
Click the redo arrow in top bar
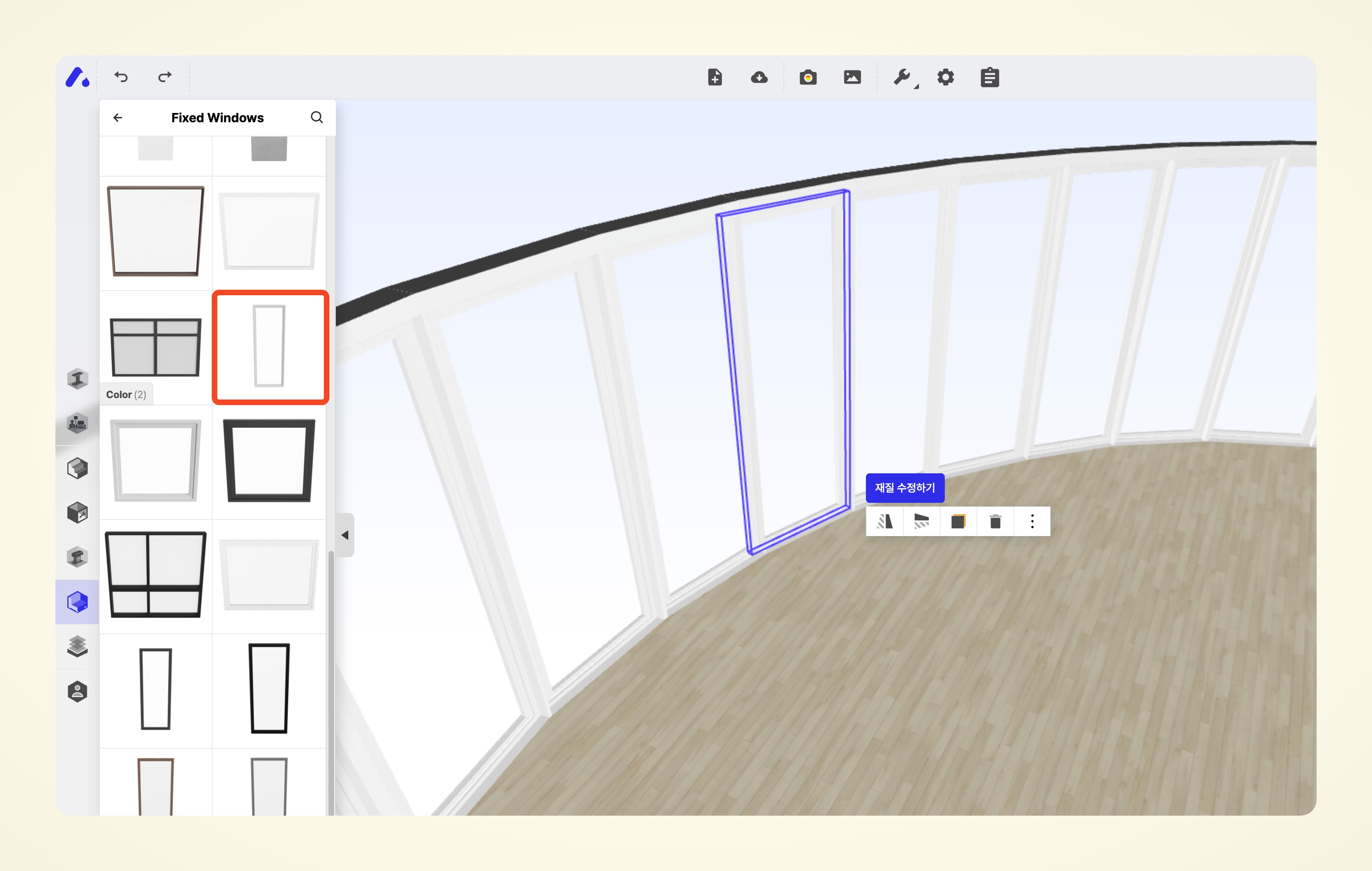[165, 77]
